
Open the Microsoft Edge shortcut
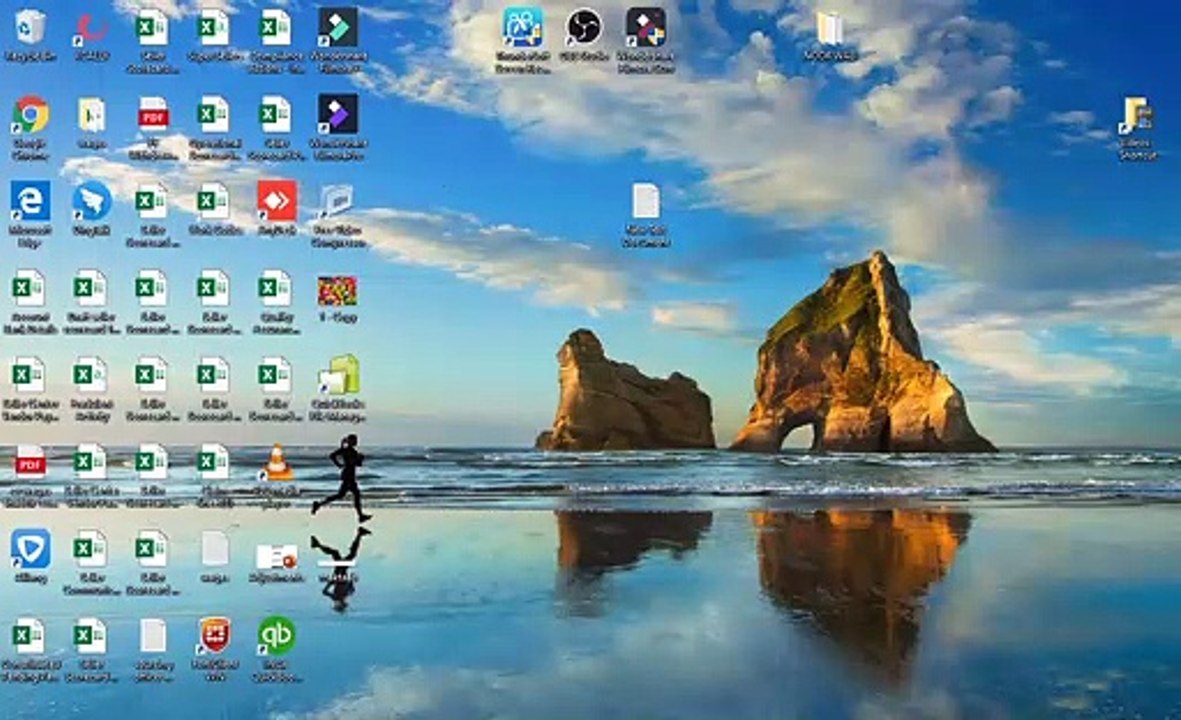pos(30,201)
